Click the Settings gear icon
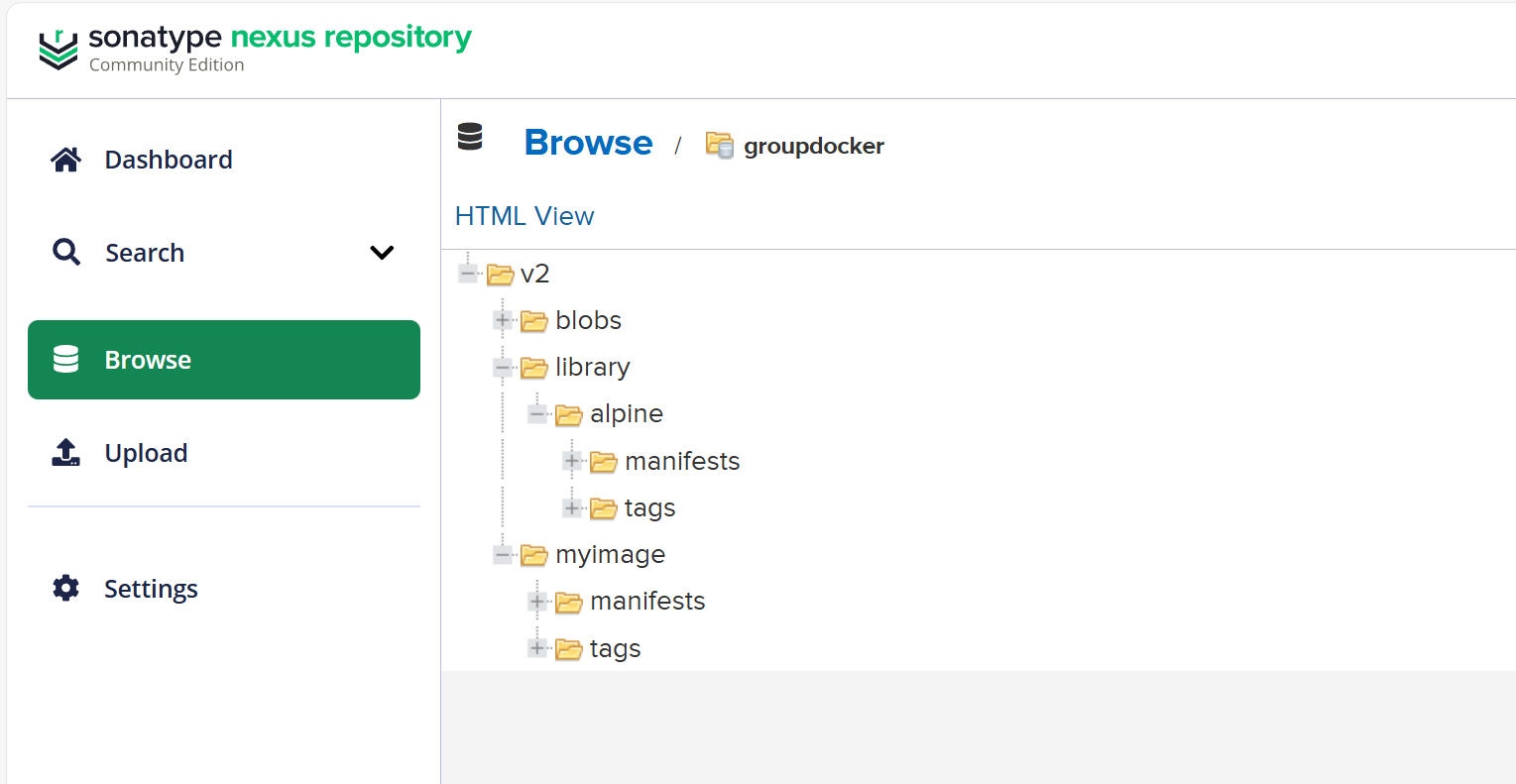The width and height of the screenshot is (1516, 784). [66, 588]
